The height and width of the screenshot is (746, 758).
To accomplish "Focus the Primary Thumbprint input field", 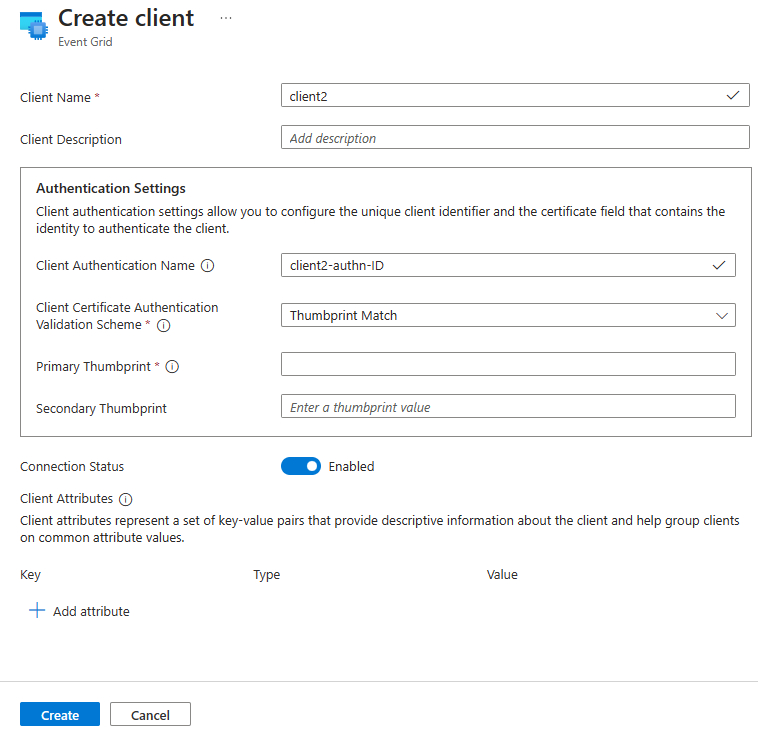I will pyautogui.click(x=508, y=364).
